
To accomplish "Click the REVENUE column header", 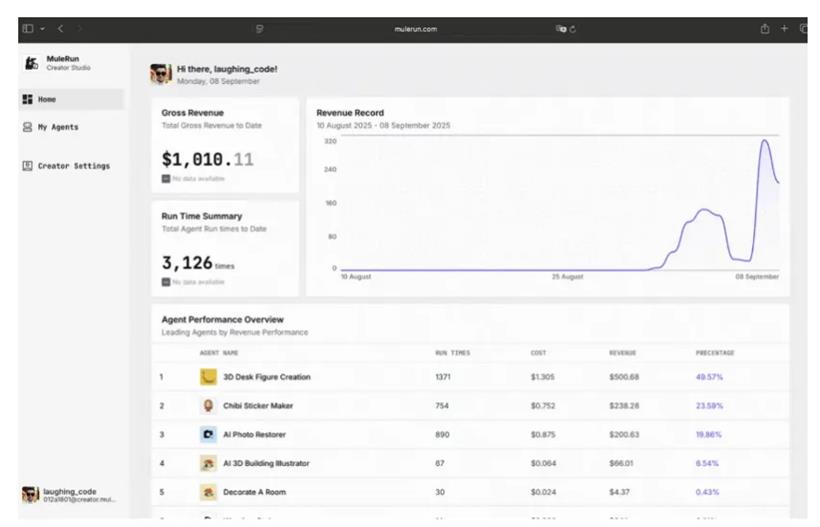I will pos(622,353).
